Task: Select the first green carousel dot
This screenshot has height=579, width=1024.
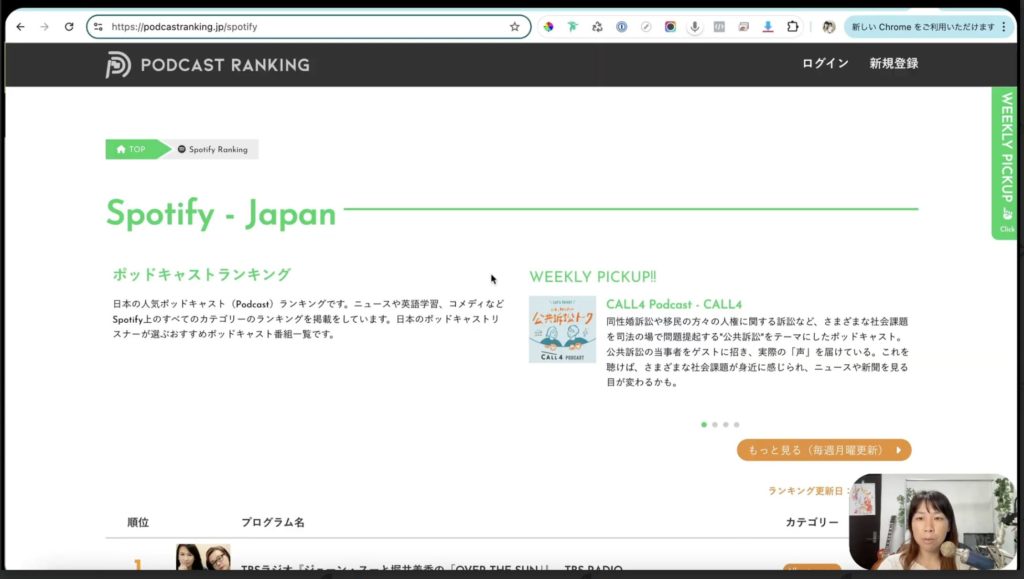Action: [704, 424]
